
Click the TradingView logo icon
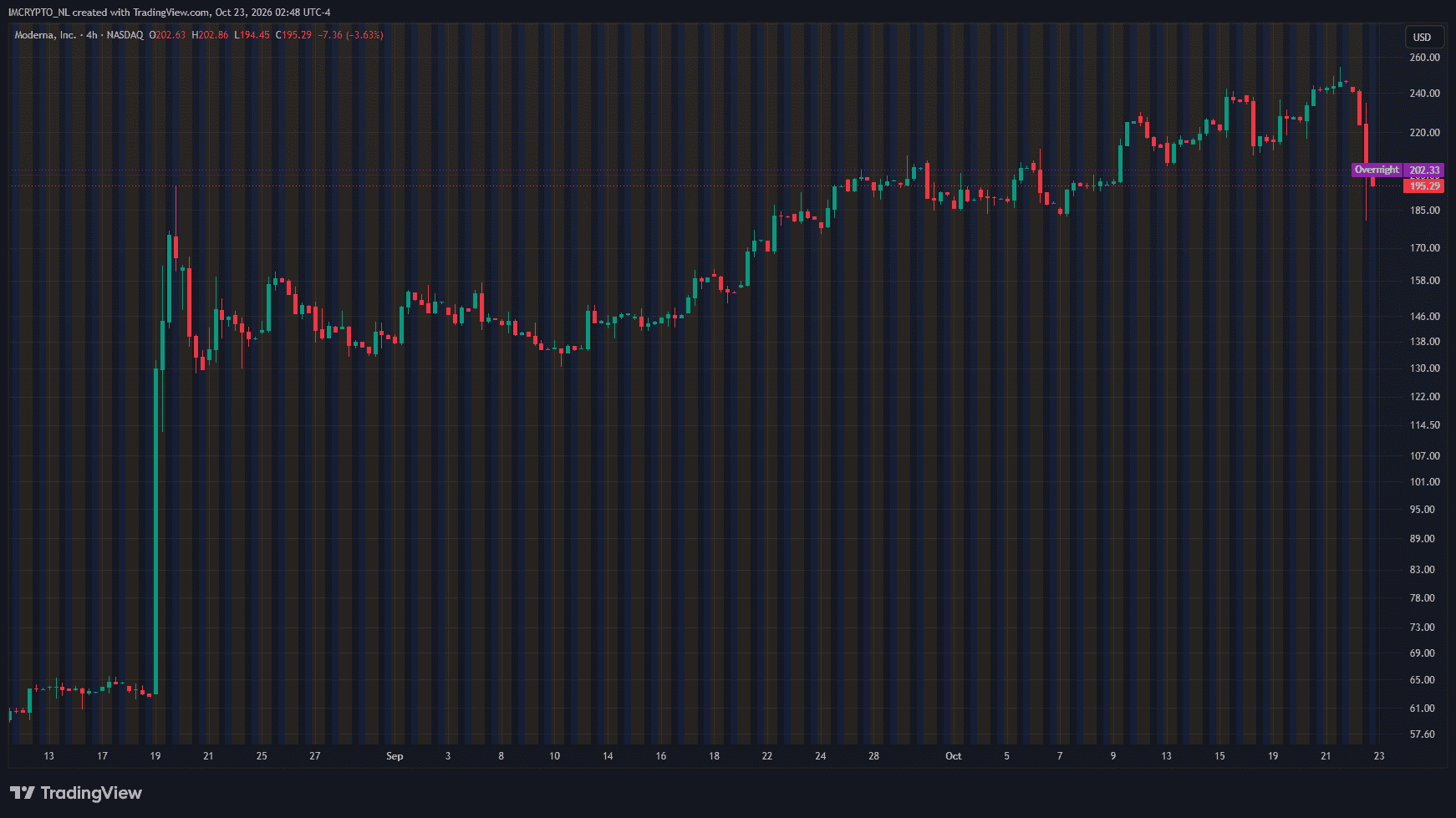22,793
